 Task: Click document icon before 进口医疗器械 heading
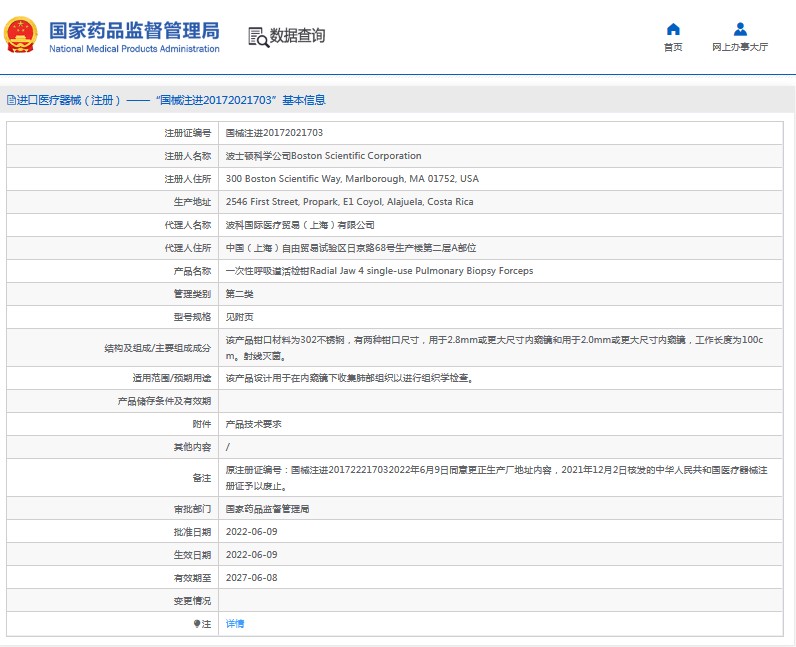point(11,100)
